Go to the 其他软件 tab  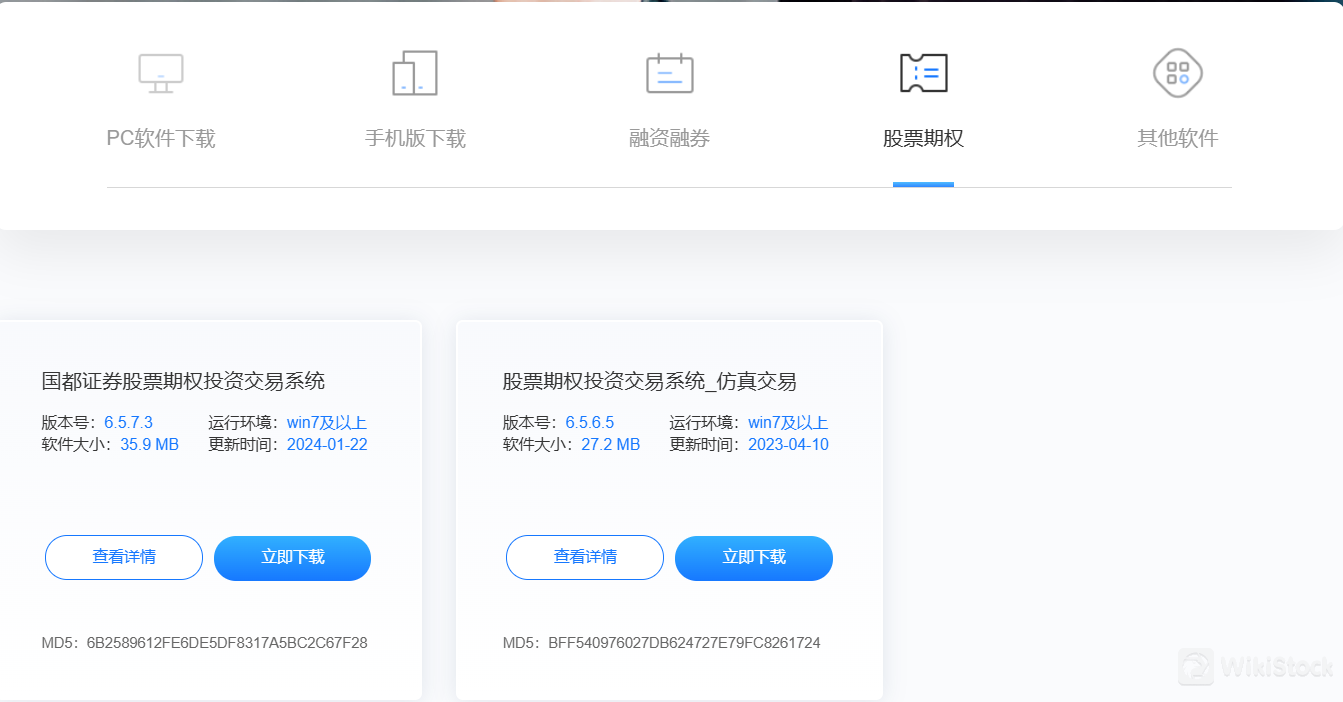(x=1178, y=138)
